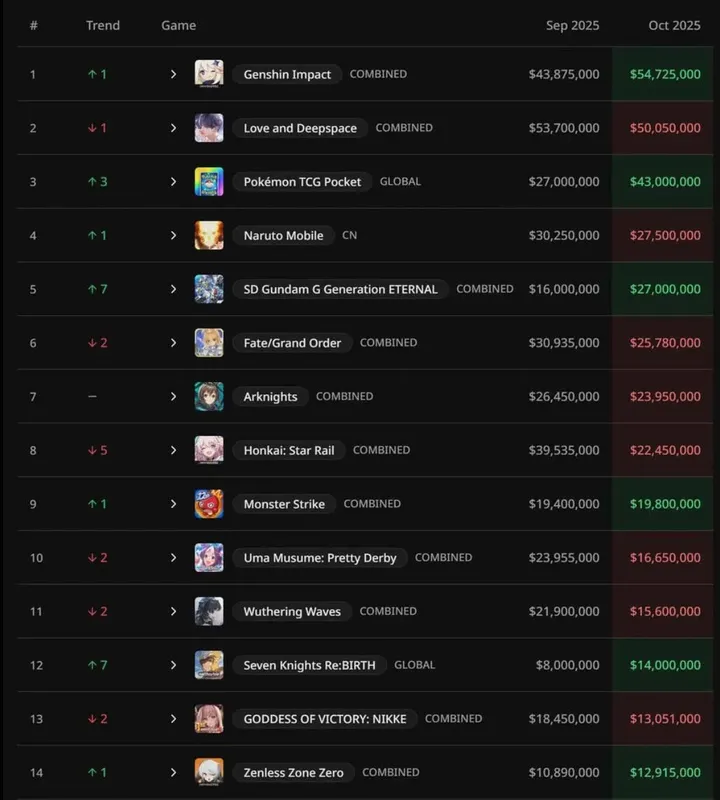Screen dimensions: 720x800
Task: Click the Monster Strike game icon
Action: click(209, 504)
